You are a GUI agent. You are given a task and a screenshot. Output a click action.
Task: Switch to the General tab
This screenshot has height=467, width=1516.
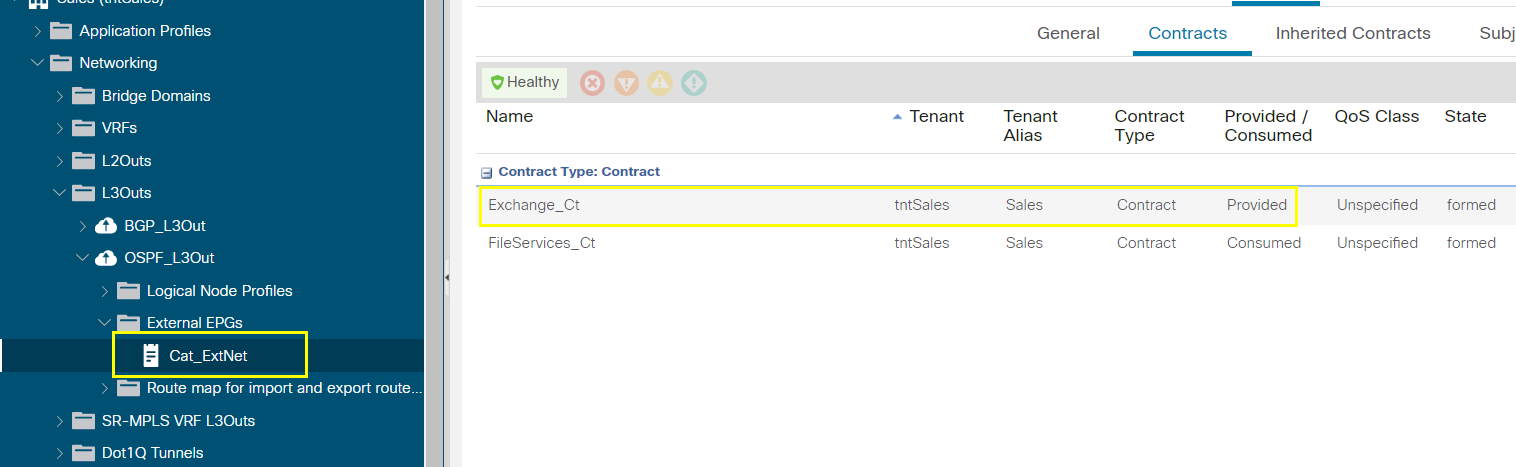click(x=1068, y=33)
